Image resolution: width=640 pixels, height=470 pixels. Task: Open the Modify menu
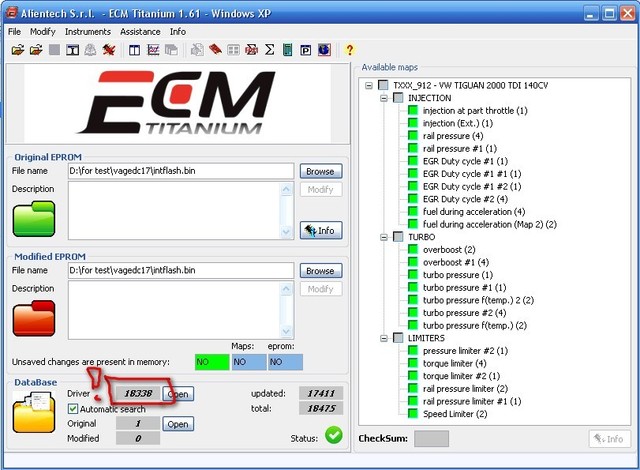42,31
